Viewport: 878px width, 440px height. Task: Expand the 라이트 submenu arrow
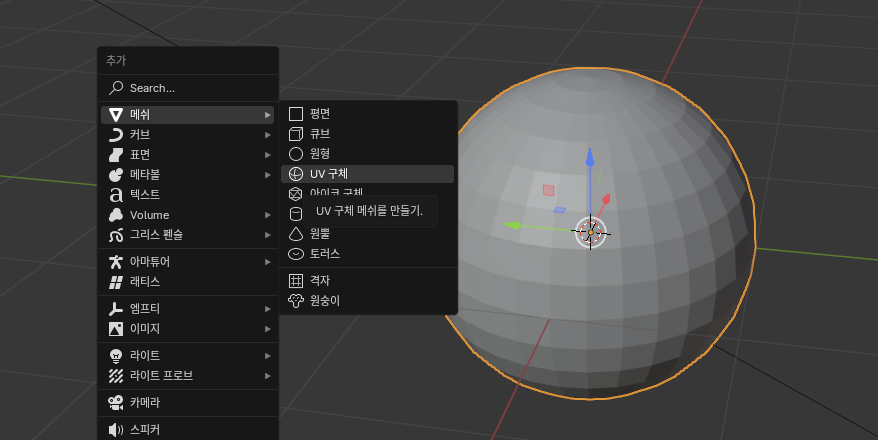(268, 356)
